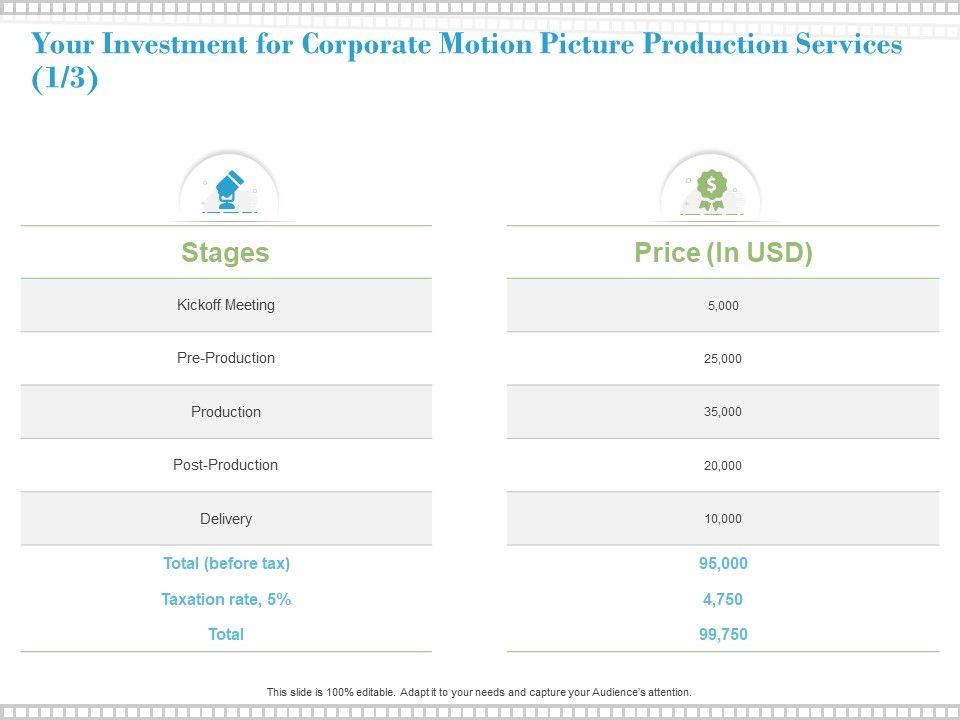Screen dimensions: 960x720
Task: Click the 10,000 price cell
Action: coord(723,519)
